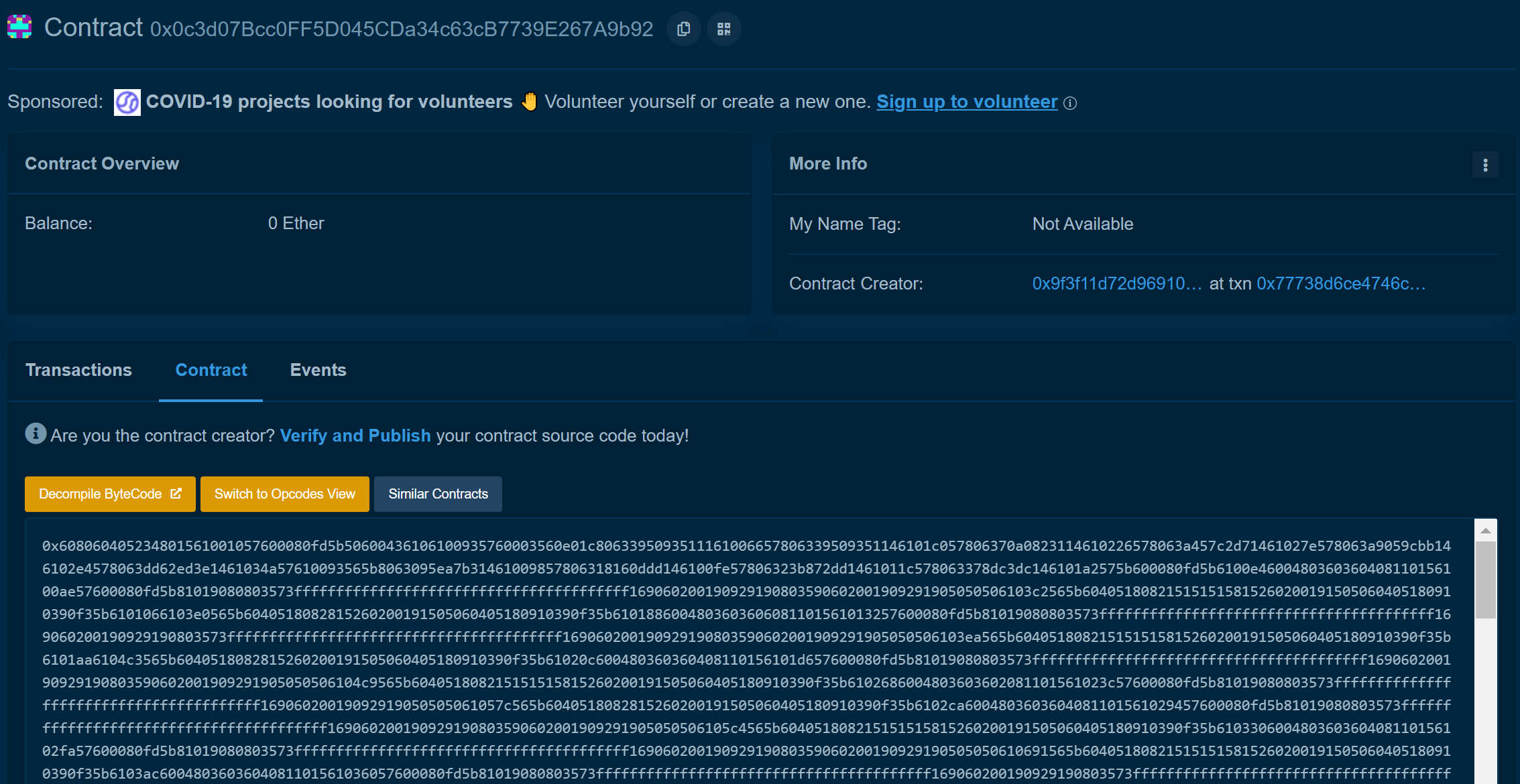Click the bytecode scrollbar up arrow
Screen dimensions: 1520x784
coord(1485,530)
